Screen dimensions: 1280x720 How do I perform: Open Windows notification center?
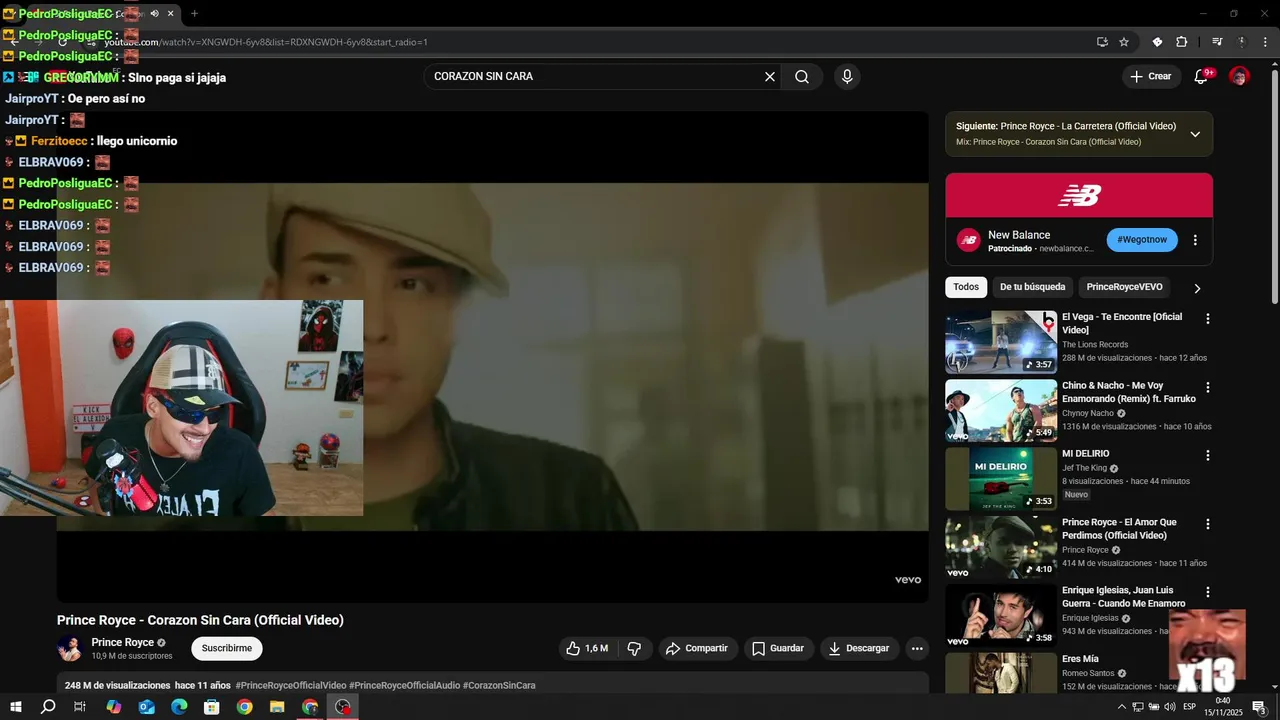1260,707
